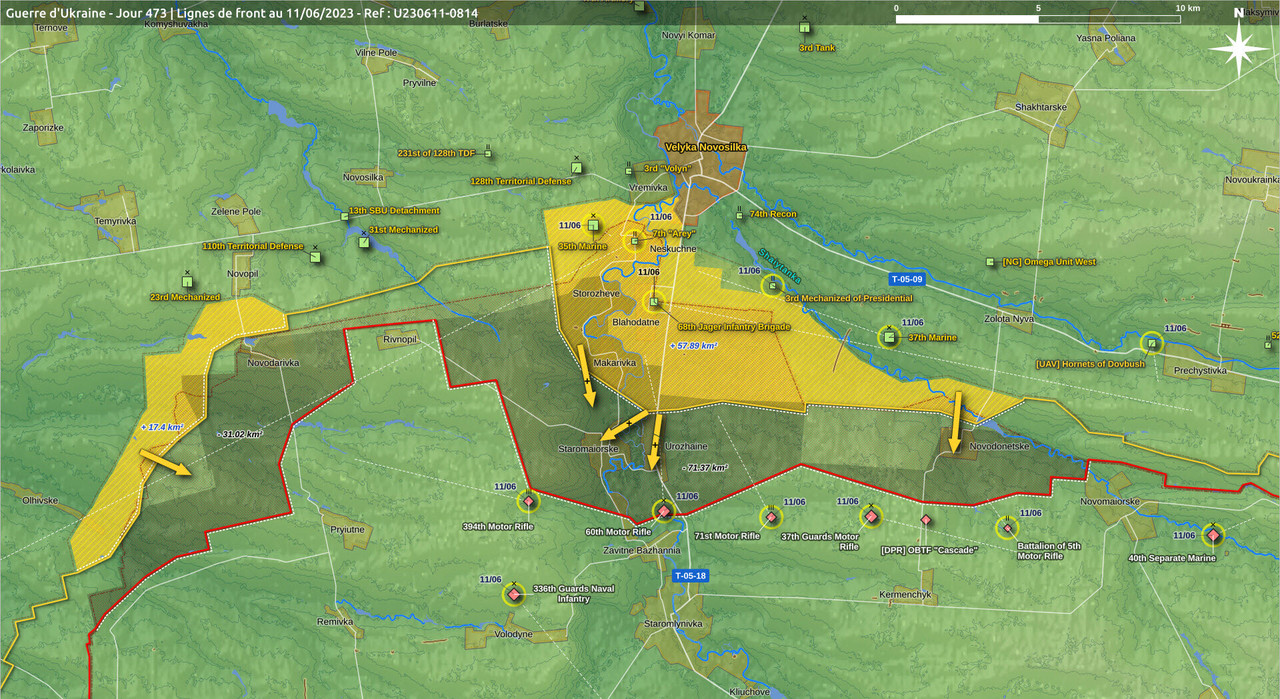Viewport: 1280px width, 699px height.
Task: Select the "- 71.37 km²" area value
Action: click(704, 467)
